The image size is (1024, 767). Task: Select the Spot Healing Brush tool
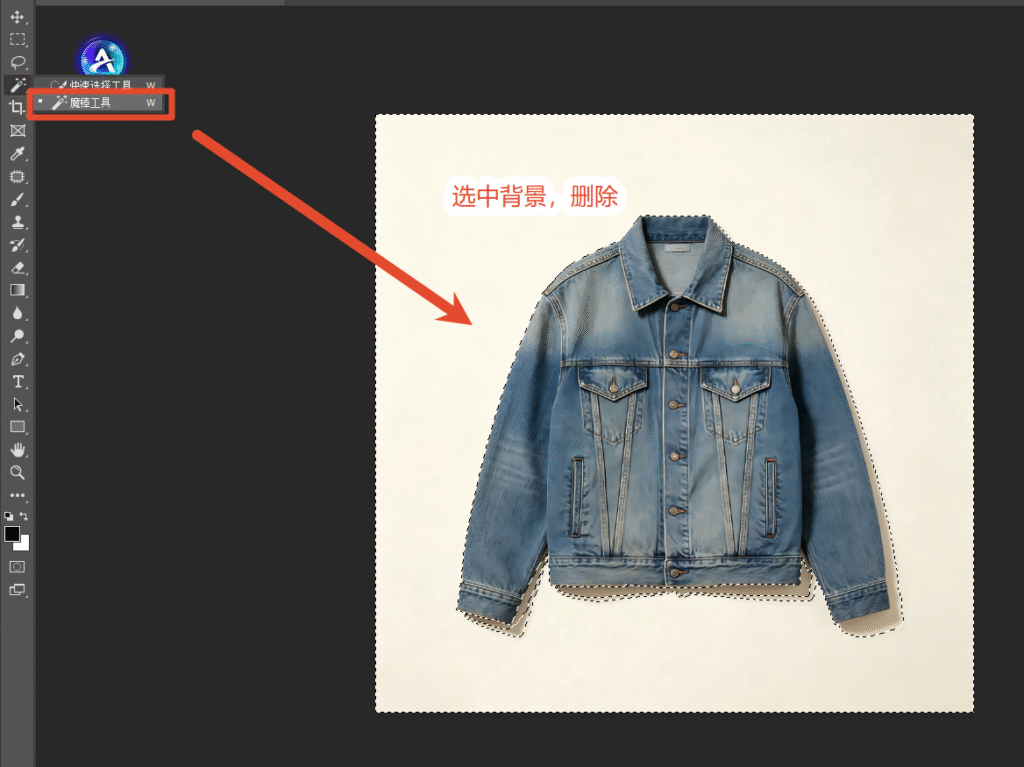(x=18, y=176)
